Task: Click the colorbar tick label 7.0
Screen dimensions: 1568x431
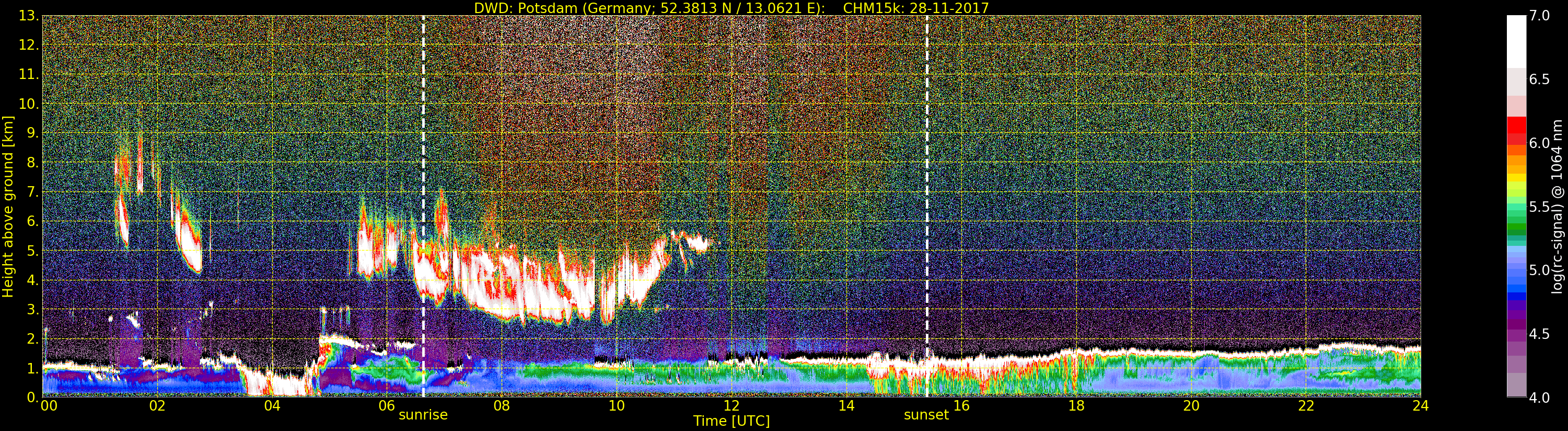Action: (1539, 16)
